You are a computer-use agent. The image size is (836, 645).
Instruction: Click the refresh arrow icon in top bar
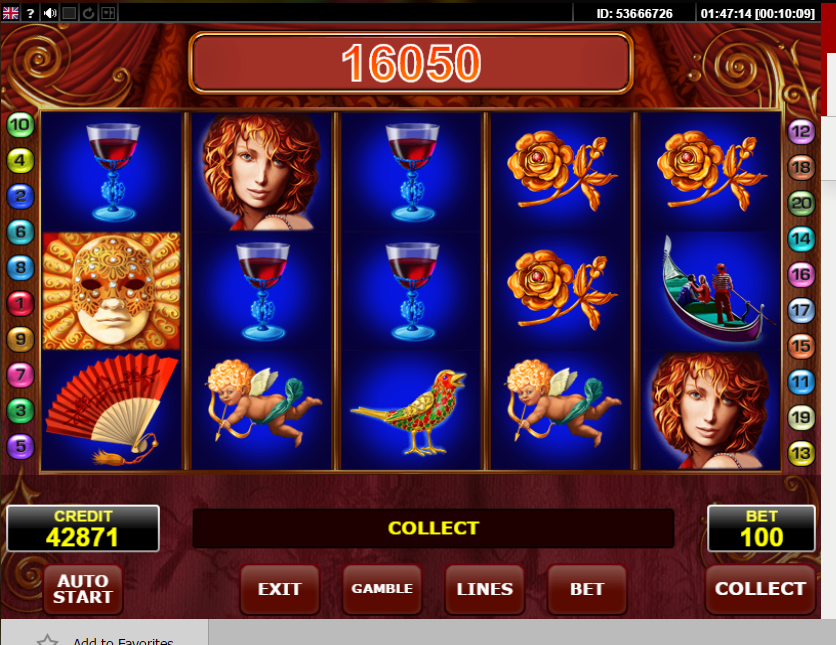tap(89, 13)
